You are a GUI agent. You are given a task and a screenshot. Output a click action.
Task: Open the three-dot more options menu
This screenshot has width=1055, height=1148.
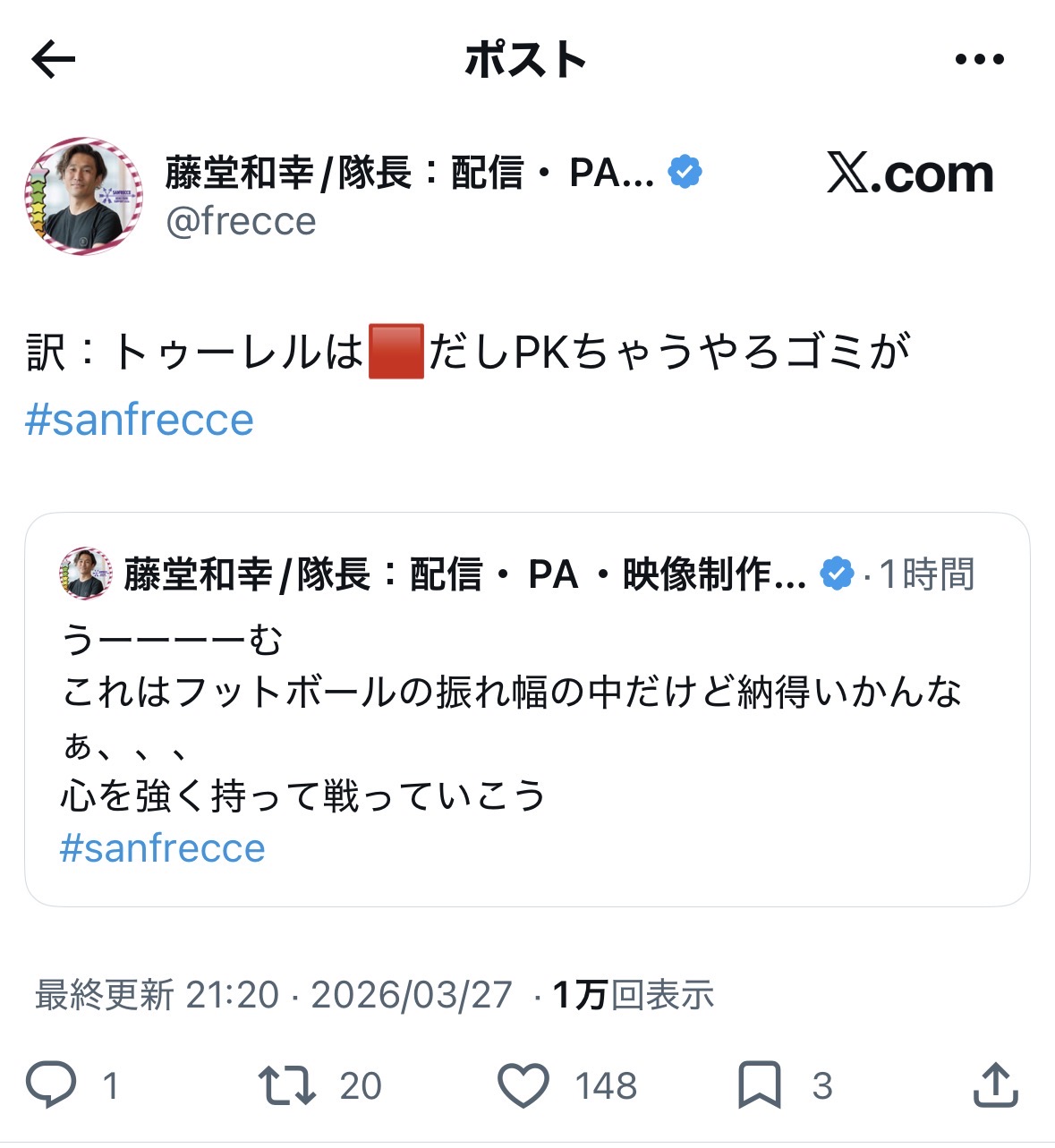pyautogui.click(x=979, y=60)
